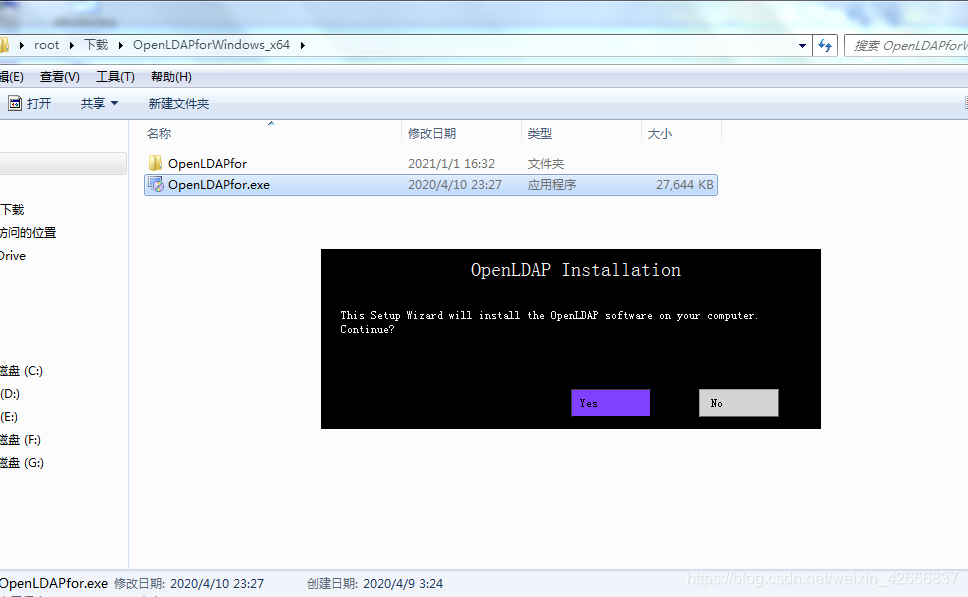The image size is (968, 597).
Task: Expand the breadcrumb arrow after OpenLDAPforWindows_x64
Action: pyautogui.click(x=301, y=44)
